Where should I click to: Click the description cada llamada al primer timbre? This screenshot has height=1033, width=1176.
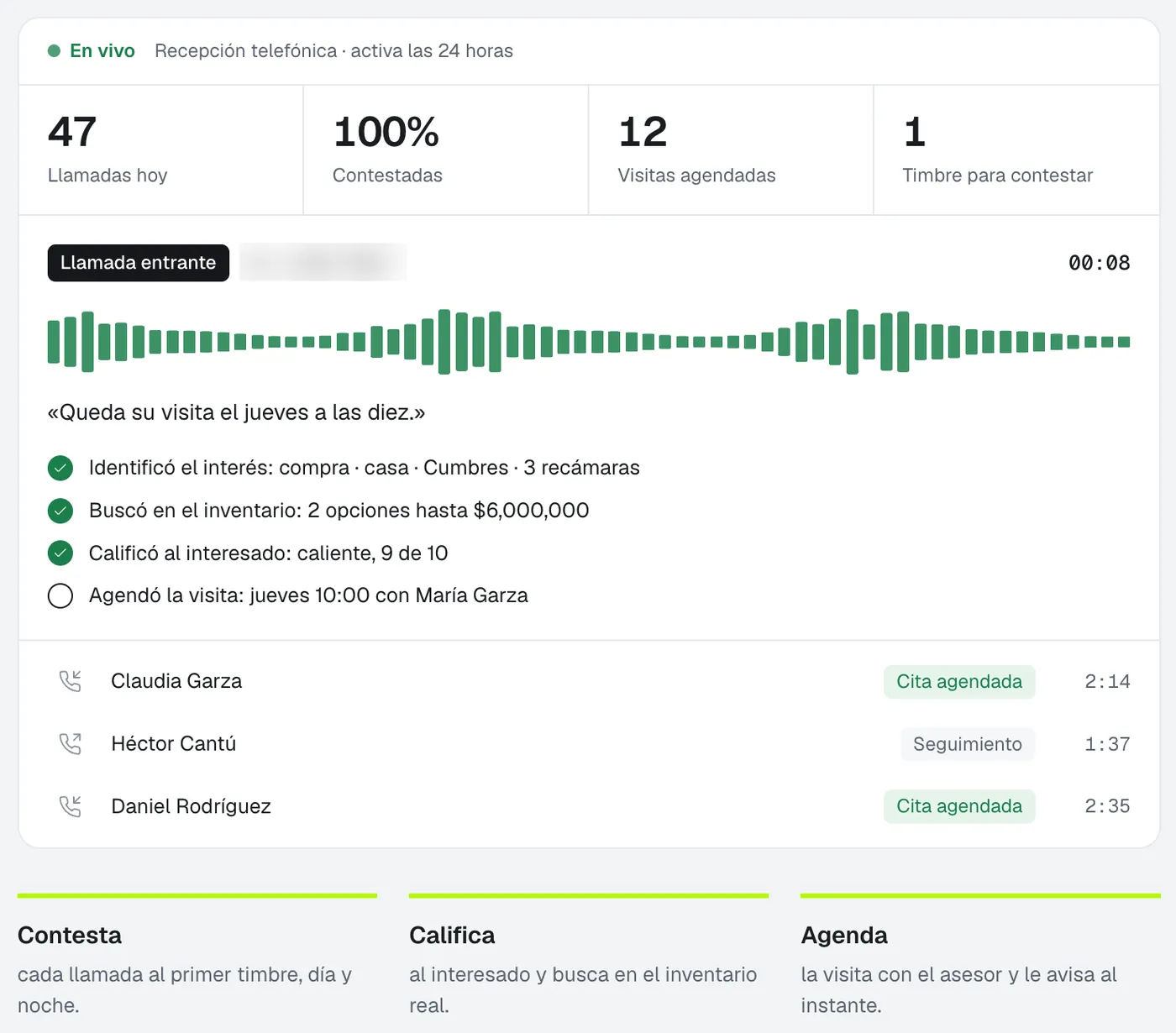tap(185, 990)
